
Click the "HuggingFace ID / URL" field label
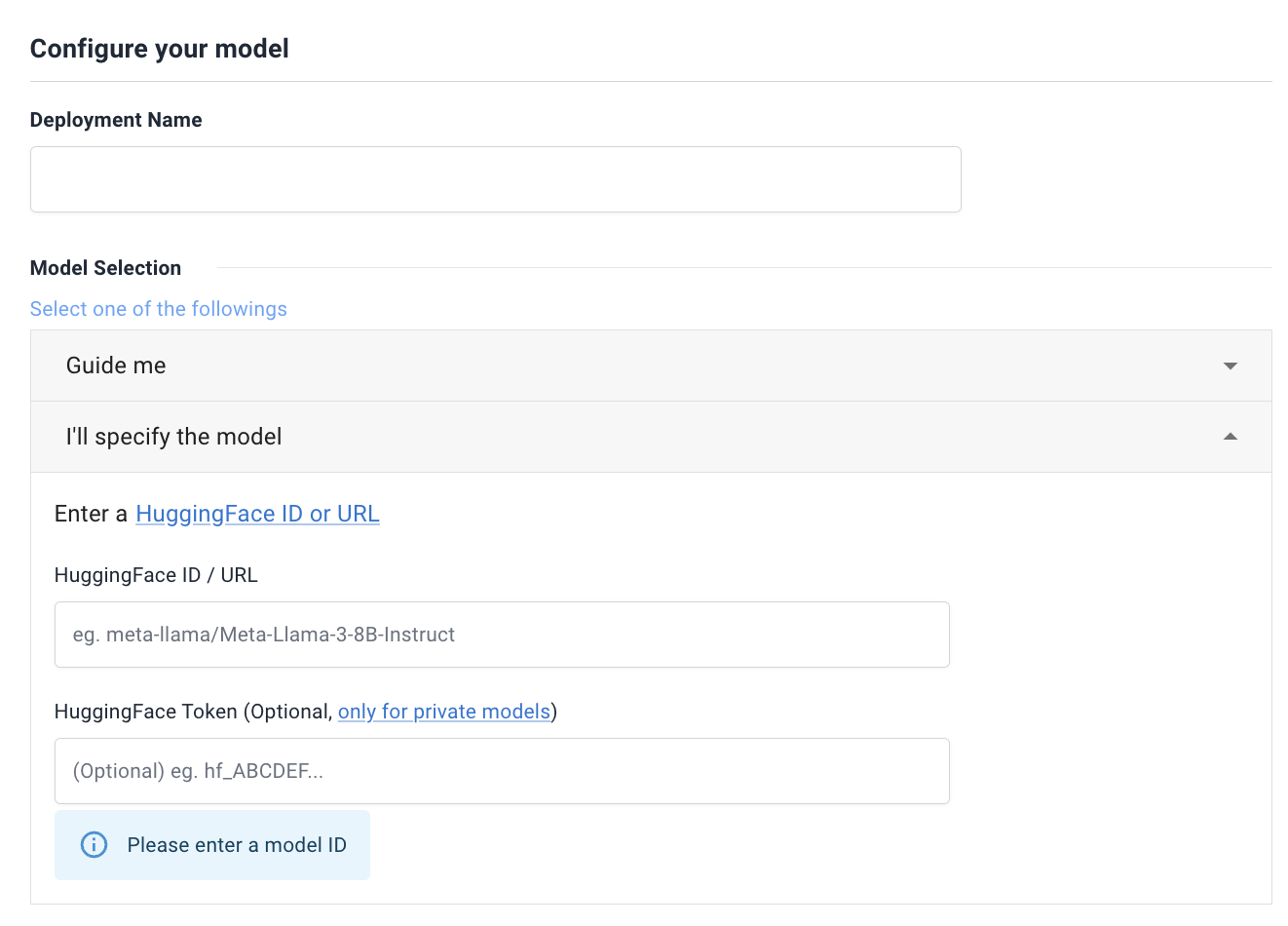coord(156,575)
